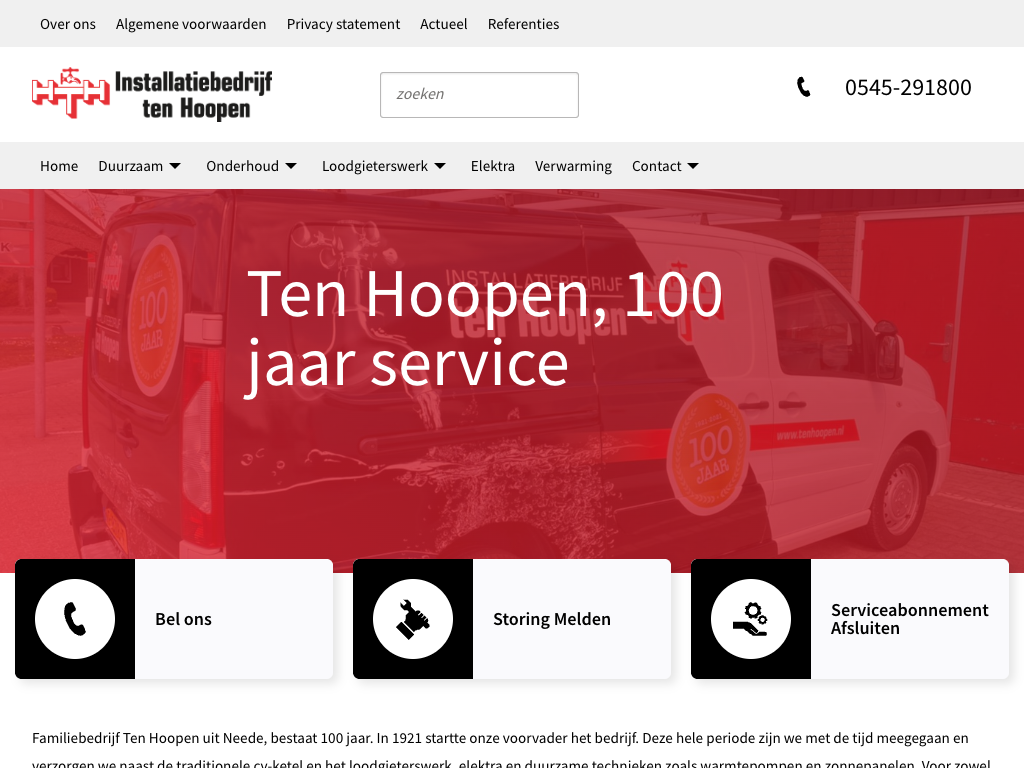Open the Referenties link
The height and width of the screenshot is (768, 1024).
pos(523,24)
